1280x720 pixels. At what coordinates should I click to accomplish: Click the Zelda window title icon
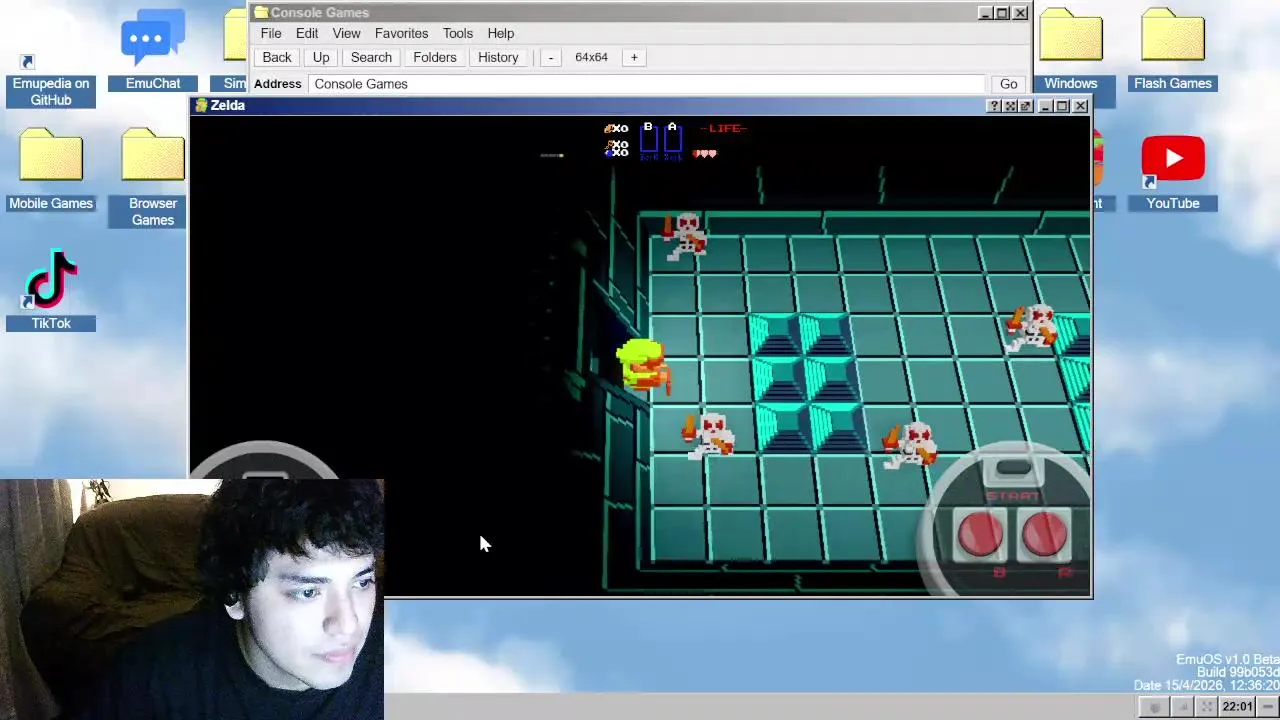(x=201, y=106)
